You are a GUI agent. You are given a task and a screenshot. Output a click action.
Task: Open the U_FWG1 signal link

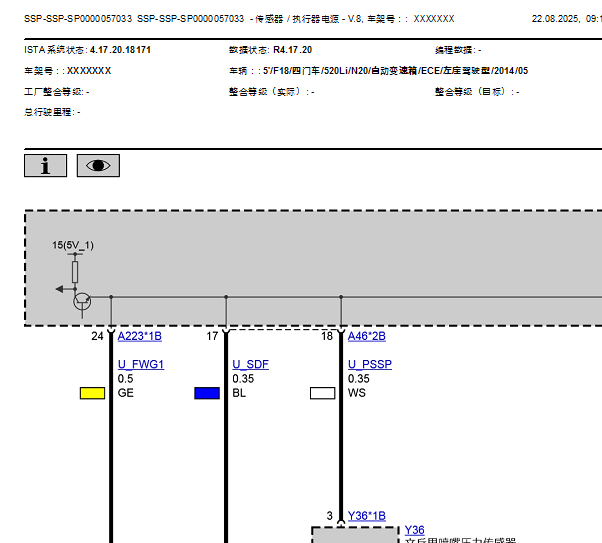[141, 364]
